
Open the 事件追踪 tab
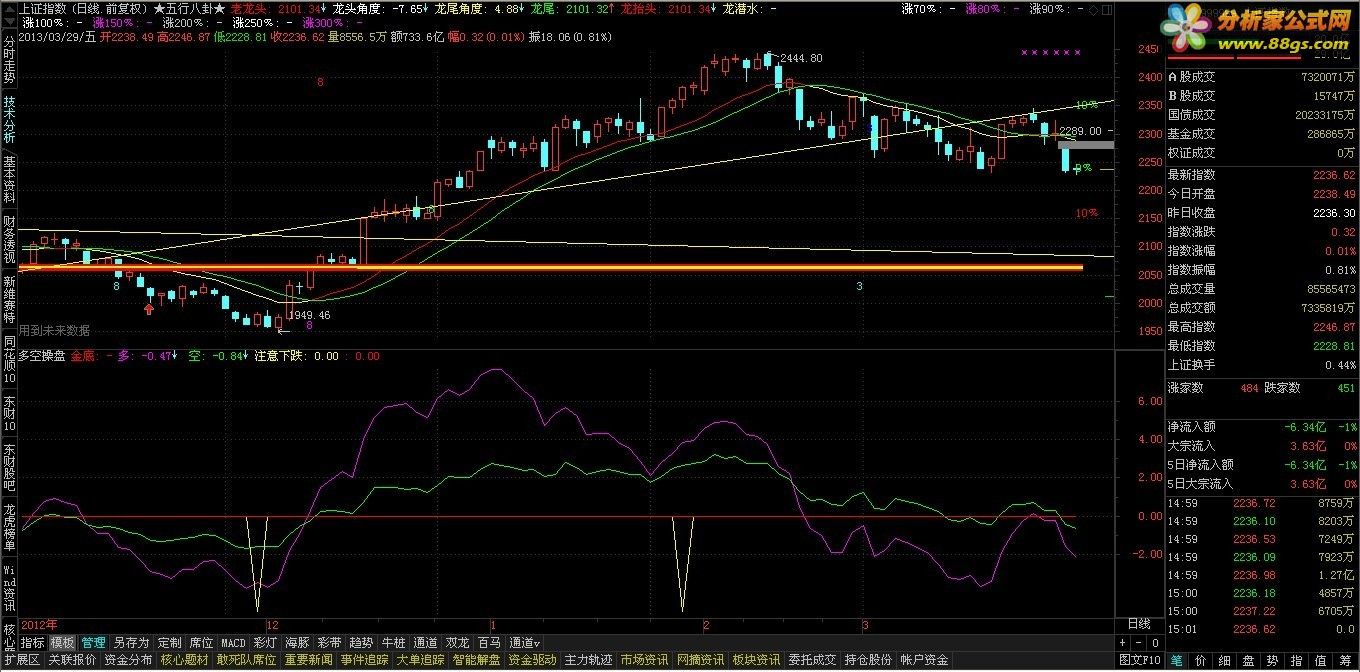tap(365, 660)
